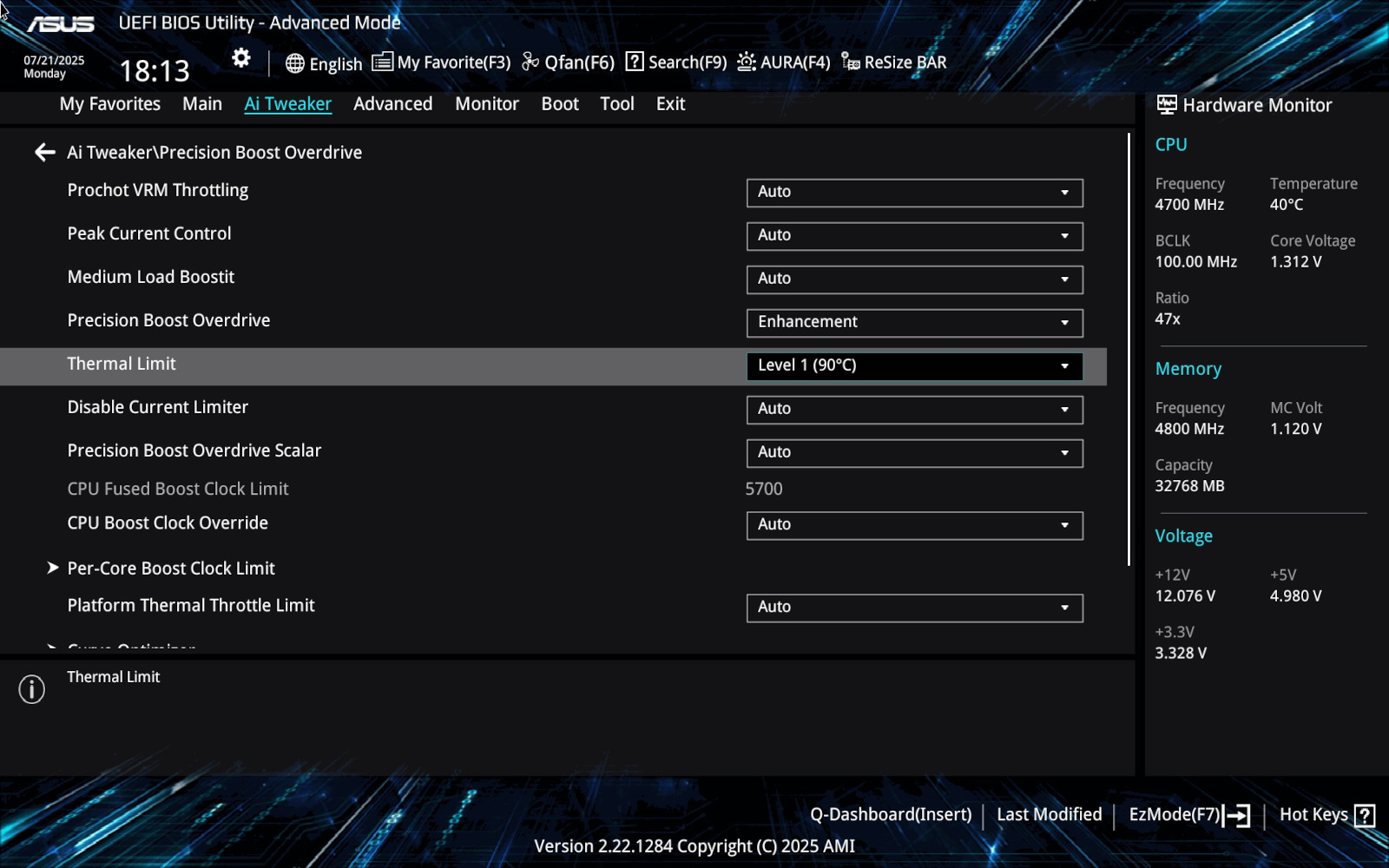This screenshot has width=1389, height=868.
Task: Click the settings list scrollbar
Action: [1129, 349]
